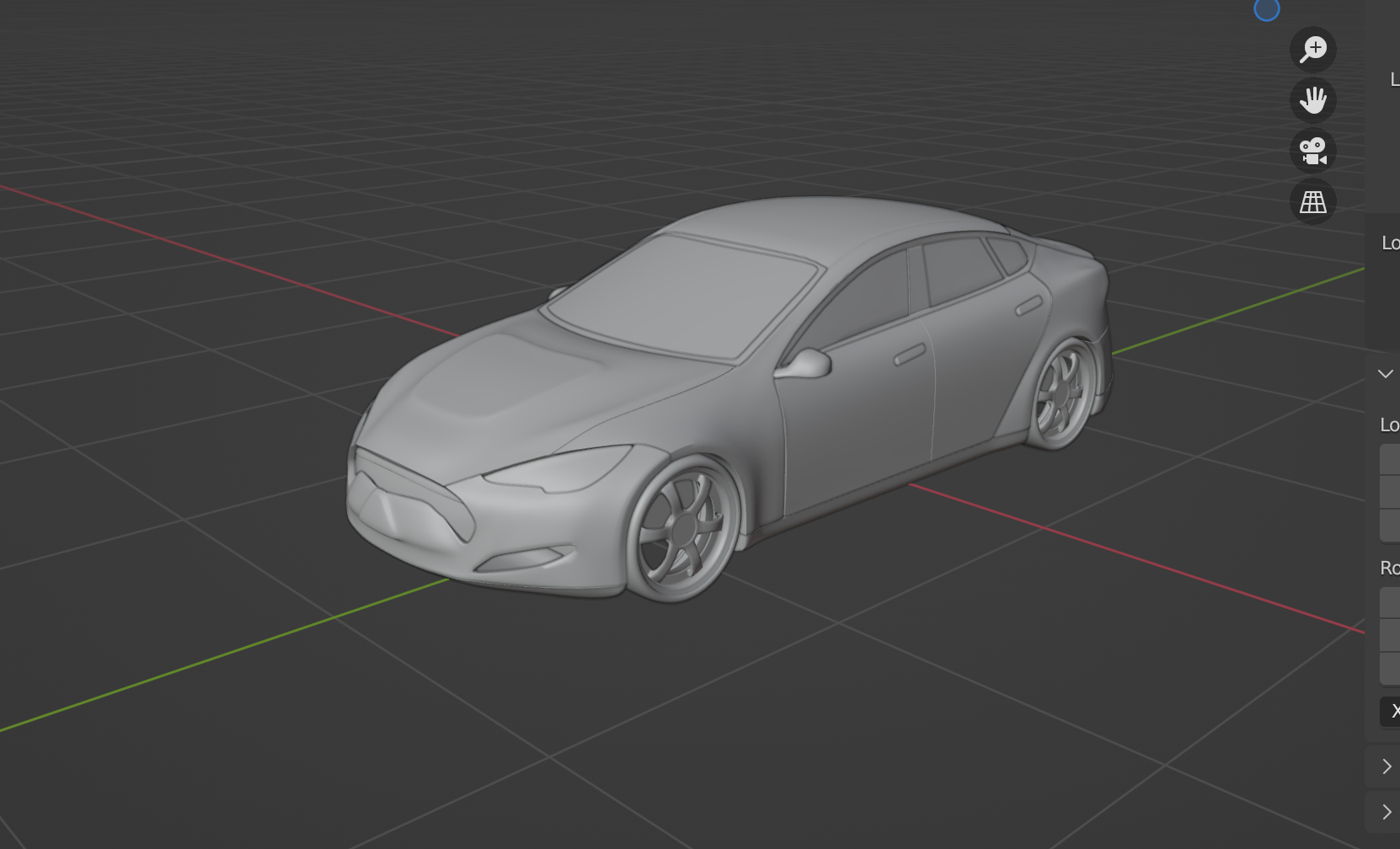Open the rotation mode dropdown below Rotation fields
This screenshot has height=849, width=1400.
pyautogui.click(x=1391, y=712)
